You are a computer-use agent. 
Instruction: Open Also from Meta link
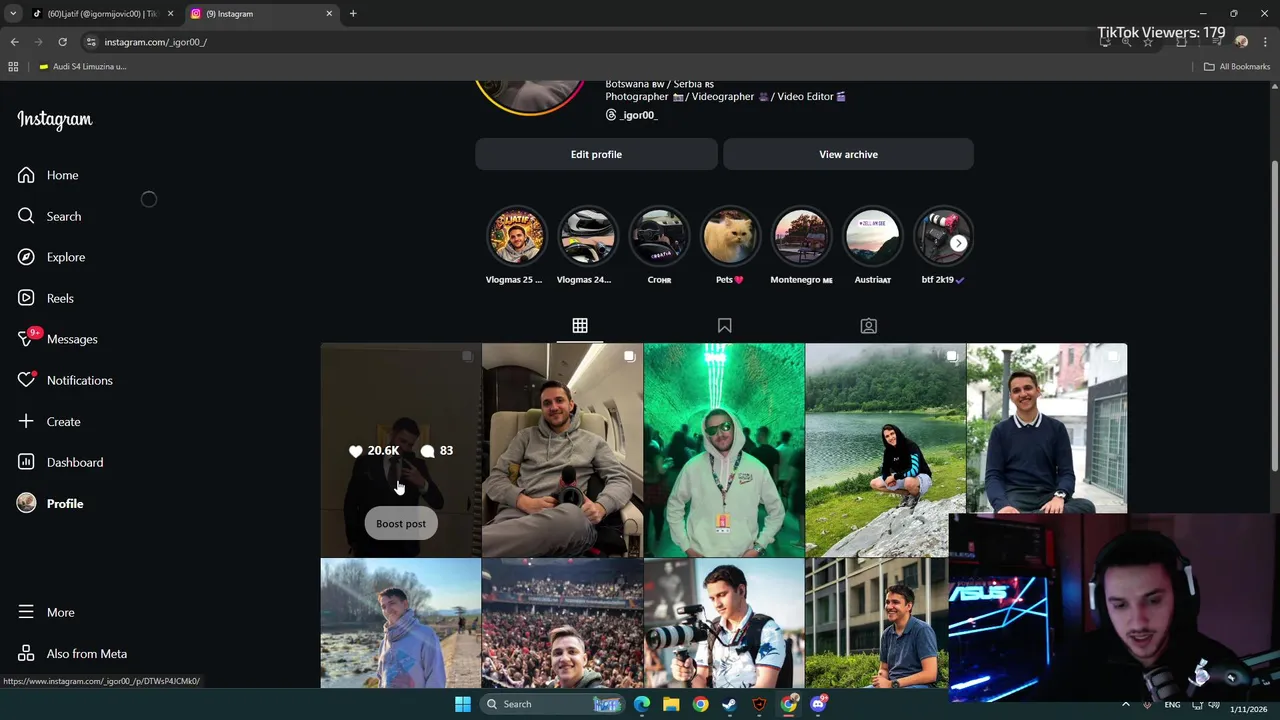tap(72, 653)
